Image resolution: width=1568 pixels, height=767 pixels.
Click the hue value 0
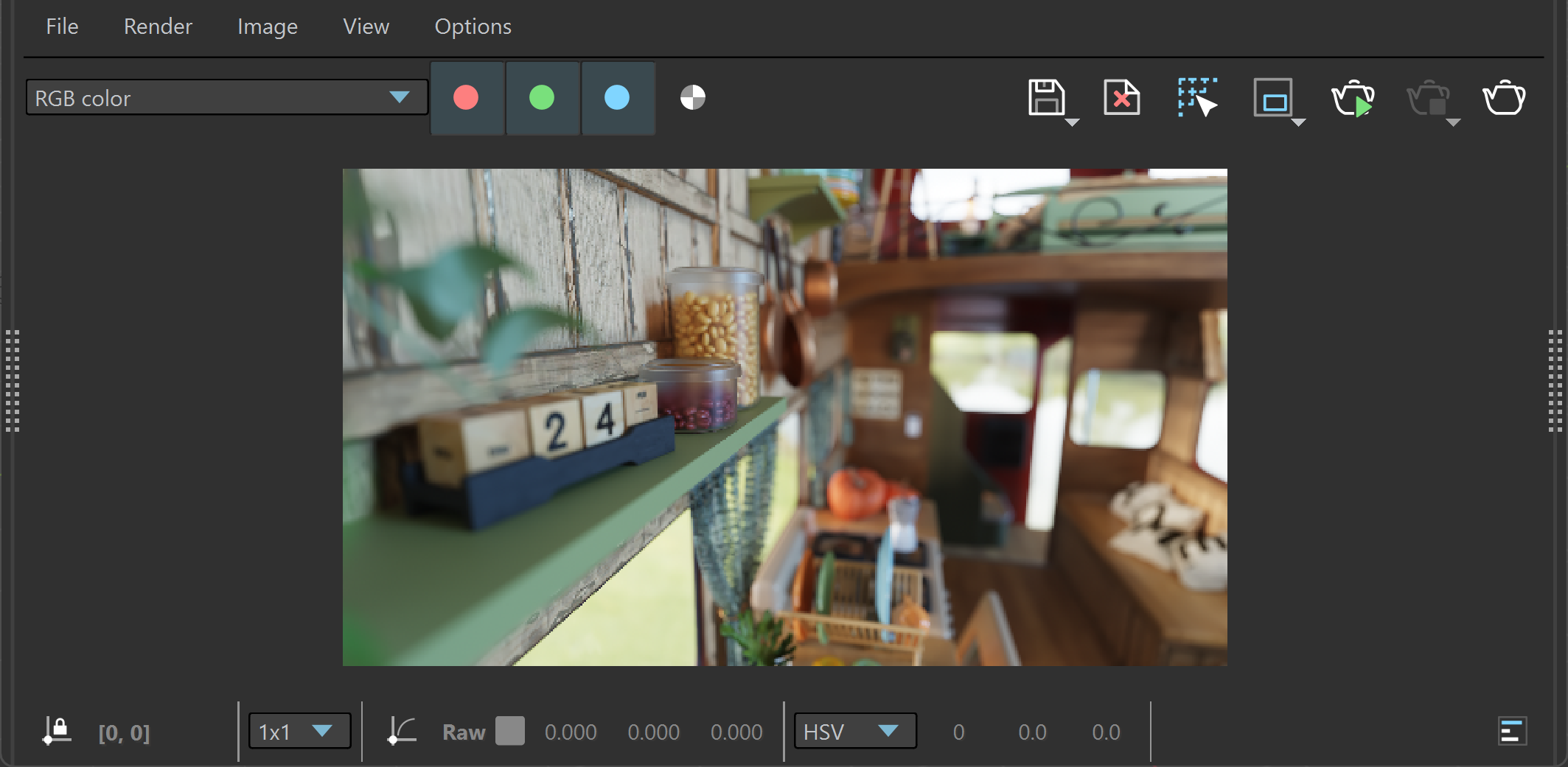[x=958, y=732]
